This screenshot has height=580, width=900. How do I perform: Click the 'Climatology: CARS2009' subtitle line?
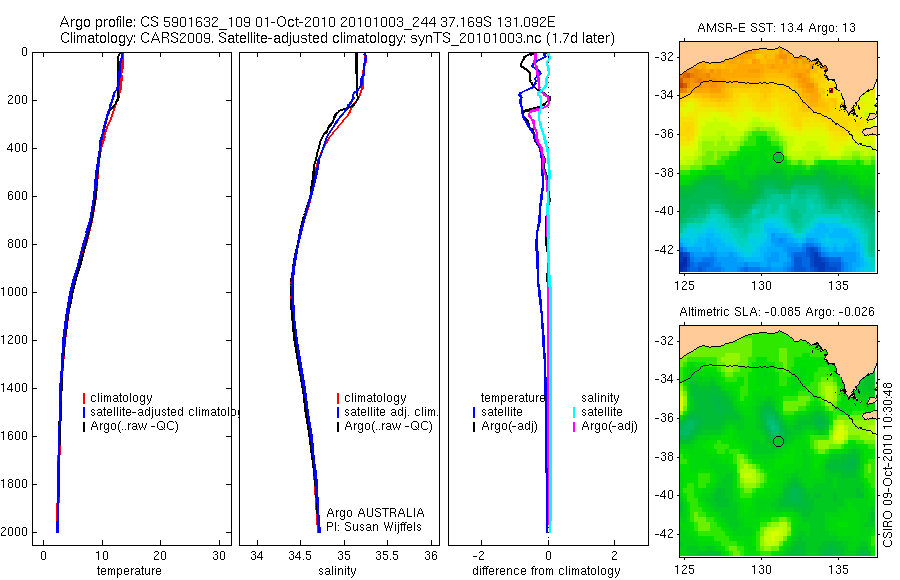coord(337,38)
